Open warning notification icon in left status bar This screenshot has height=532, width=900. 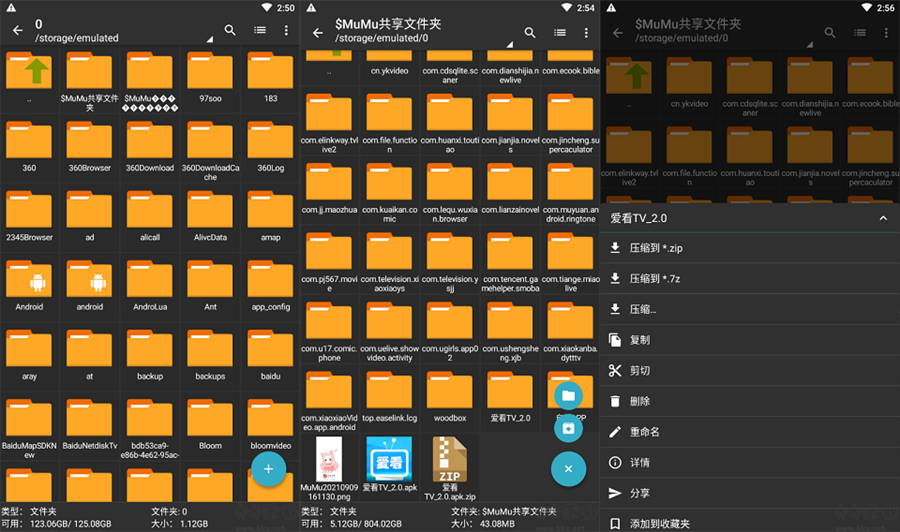click(11, 7)
